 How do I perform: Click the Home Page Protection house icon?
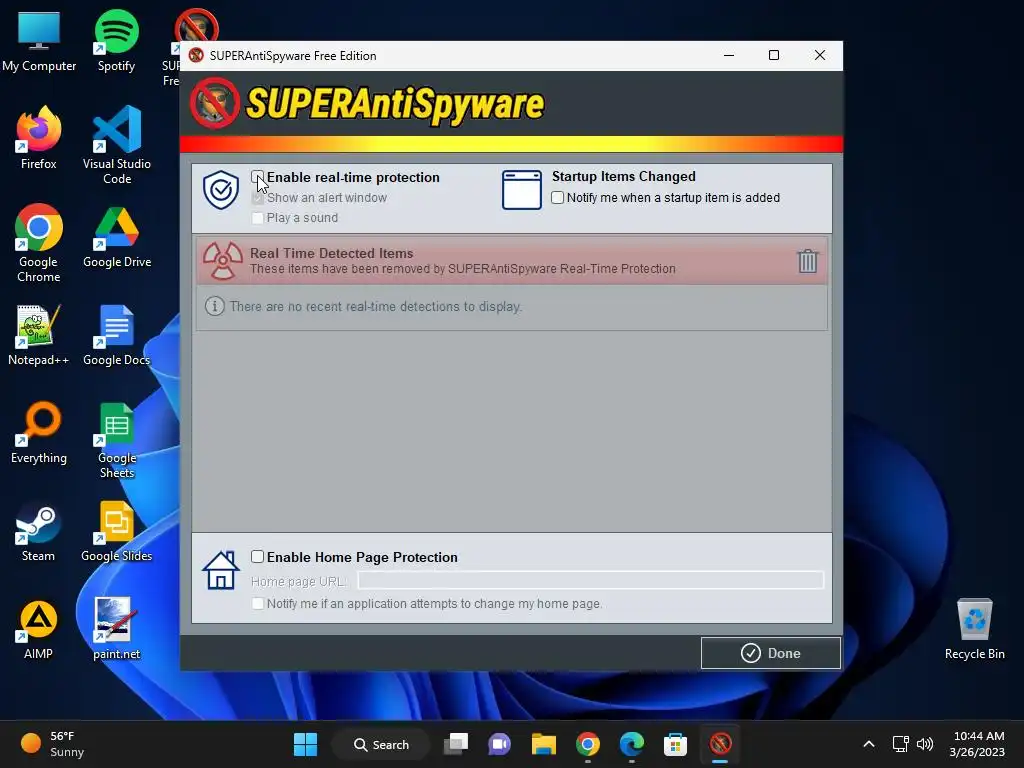221,570
